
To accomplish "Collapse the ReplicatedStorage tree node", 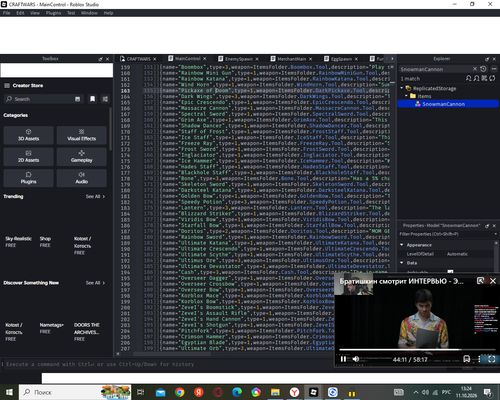I will point(402,88).
